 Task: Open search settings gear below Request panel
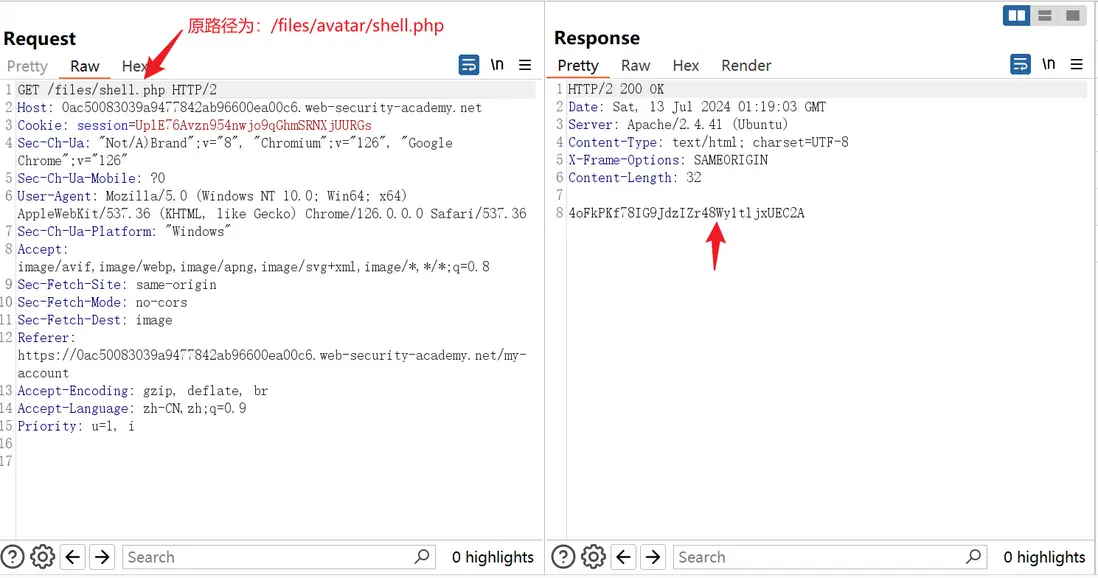(x=43, y=557)
